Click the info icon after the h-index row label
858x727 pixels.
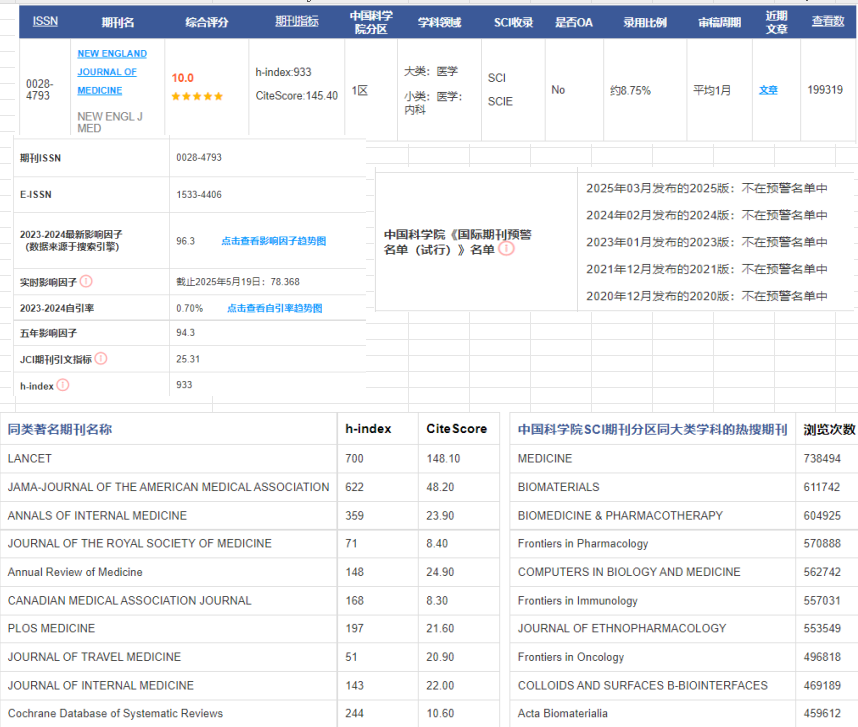pyautogui.click(x=63, y=385)
